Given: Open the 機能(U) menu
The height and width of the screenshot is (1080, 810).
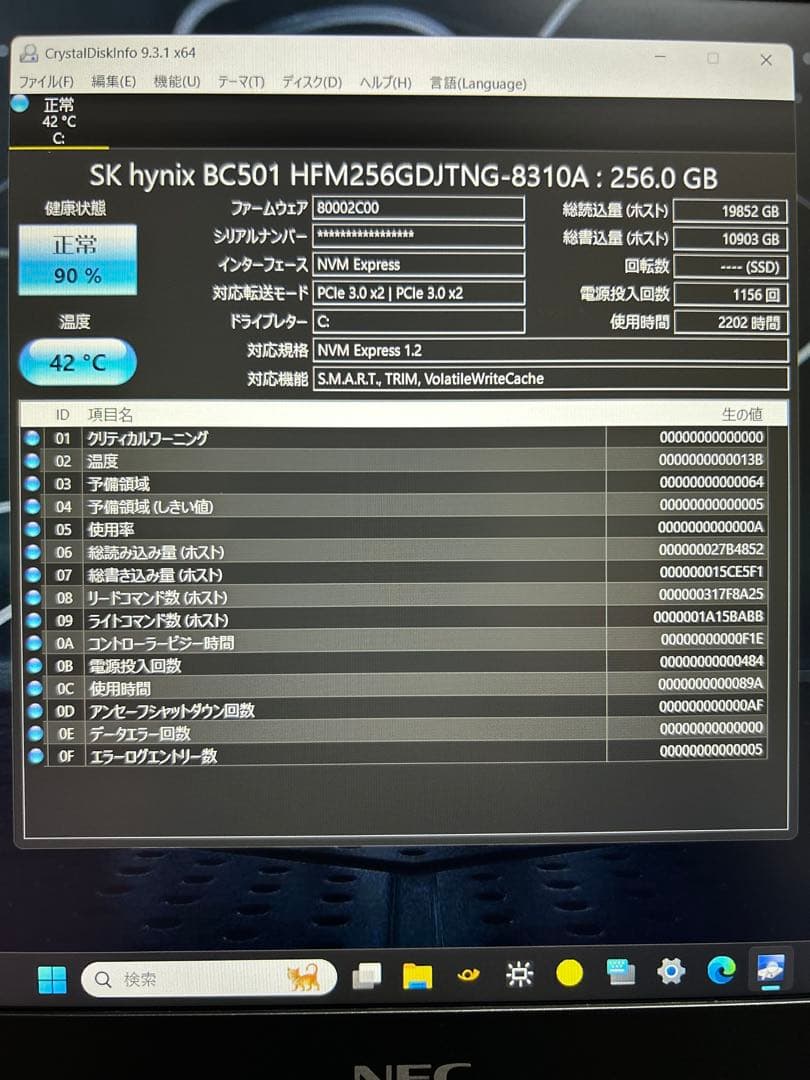Looking at the screenshot, I should (x=176, y=82).
